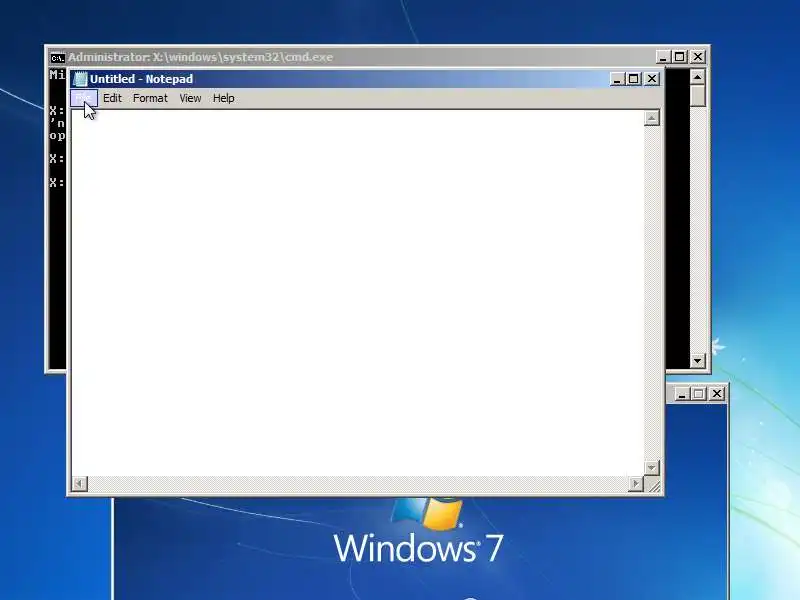Screen dimensions: 800x600
Task: Click the Notepad resize grip corner
Action: (x=653, y=485)
